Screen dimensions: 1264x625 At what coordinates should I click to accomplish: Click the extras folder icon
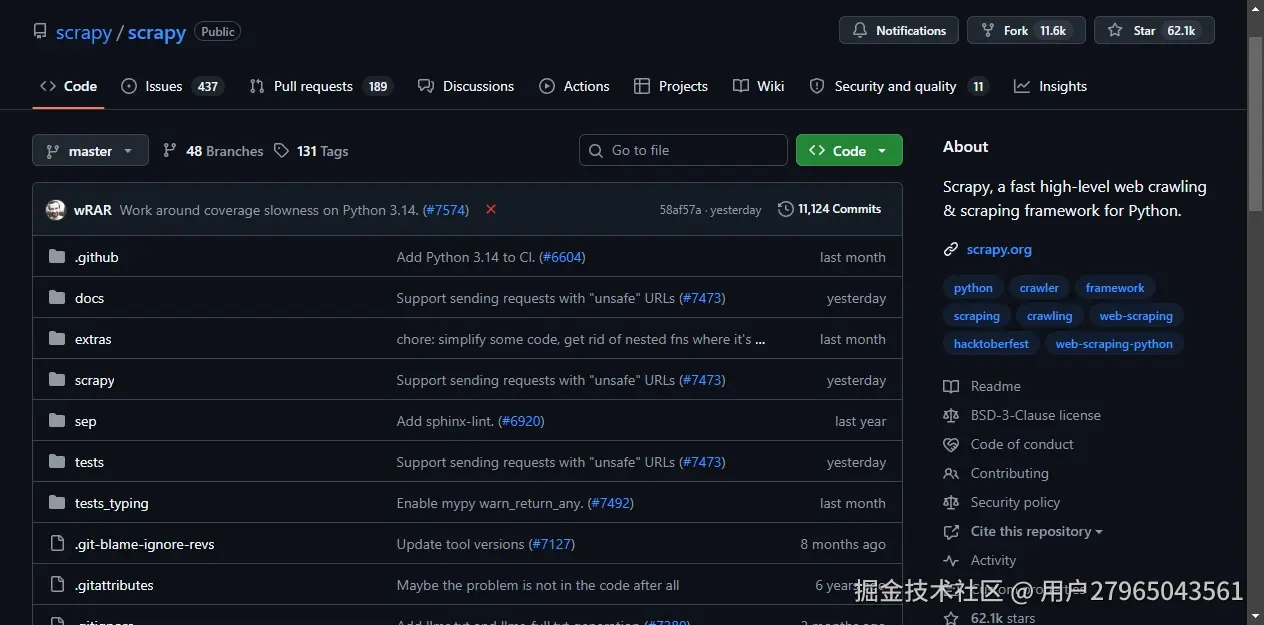point(56,339)
